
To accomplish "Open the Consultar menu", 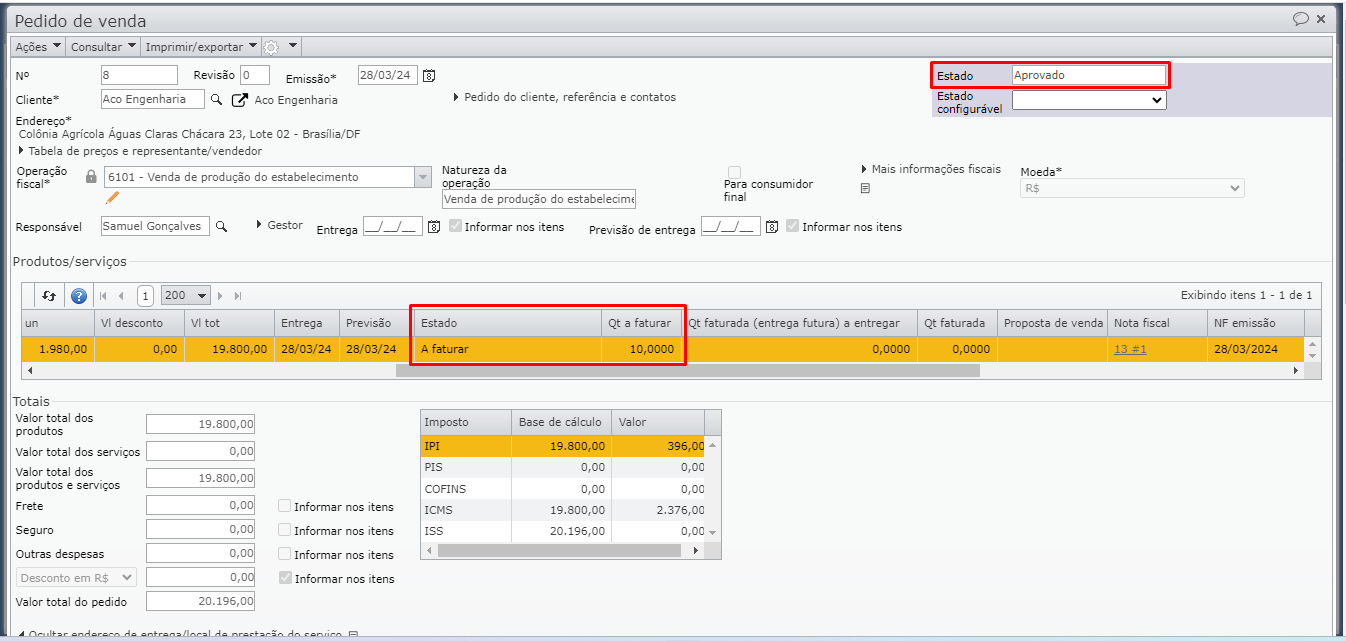I will pyautogui.click(x=103, y=47).
